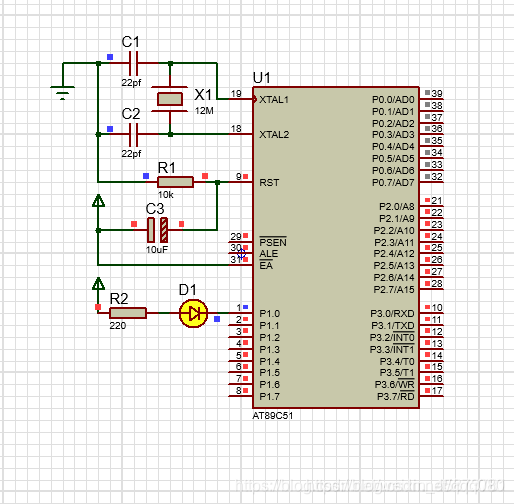Click the PSEN pin label
This screenshot has height=504, width=514.
(x=273, y=242)
